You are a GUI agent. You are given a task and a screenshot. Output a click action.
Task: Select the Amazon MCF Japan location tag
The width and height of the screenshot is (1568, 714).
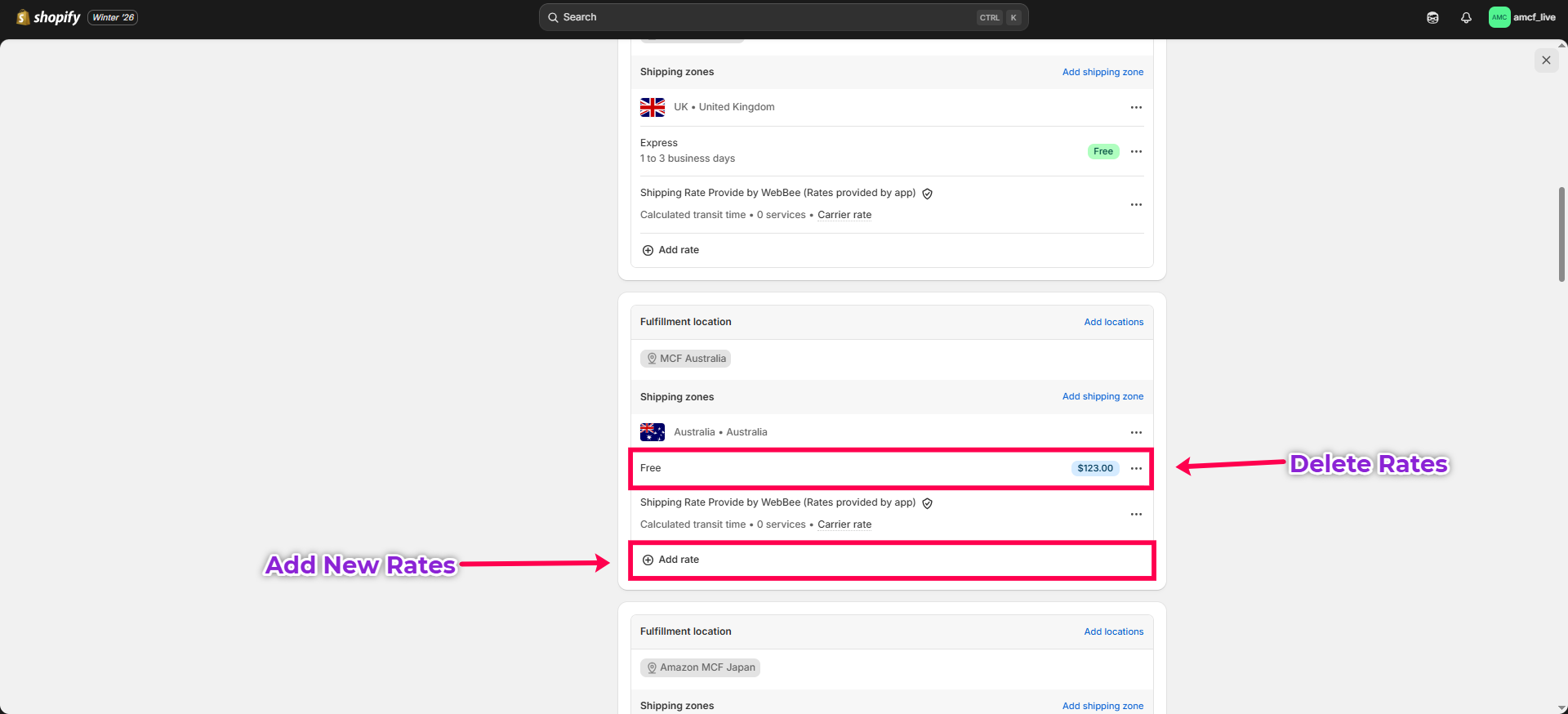pyautogui.click(x=700, y=667)
